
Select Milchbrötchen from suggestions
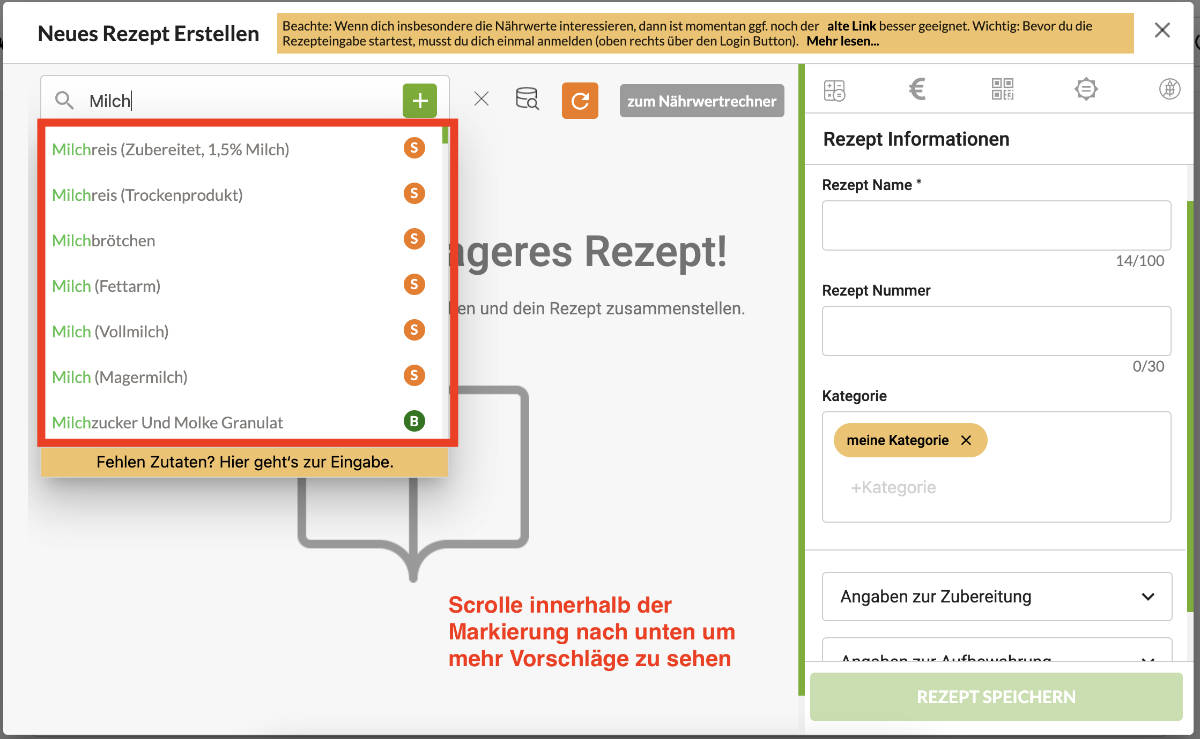[x=104, y=241]
